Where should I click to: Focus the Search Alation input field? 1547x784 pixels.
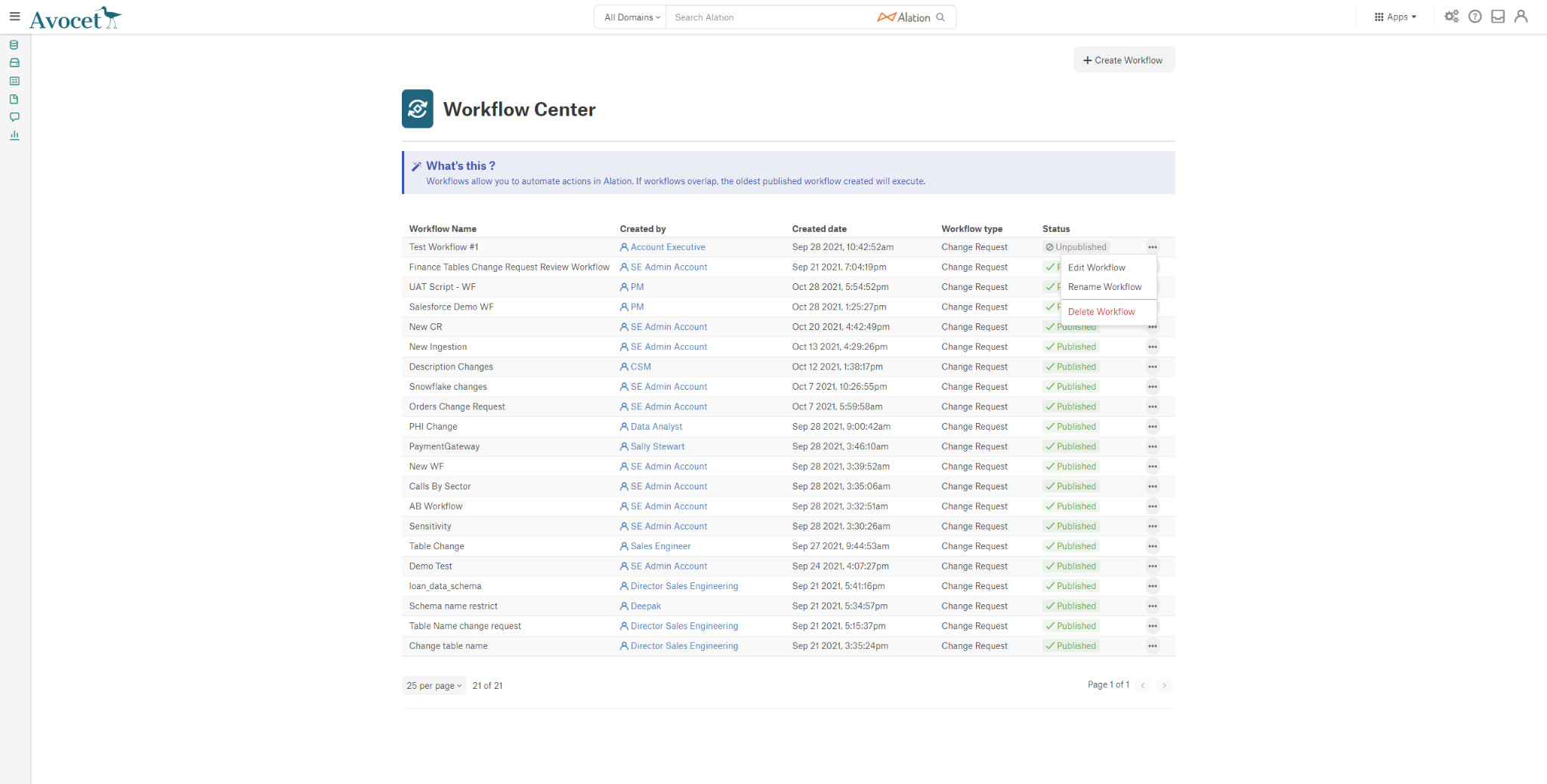coord(770,17)
